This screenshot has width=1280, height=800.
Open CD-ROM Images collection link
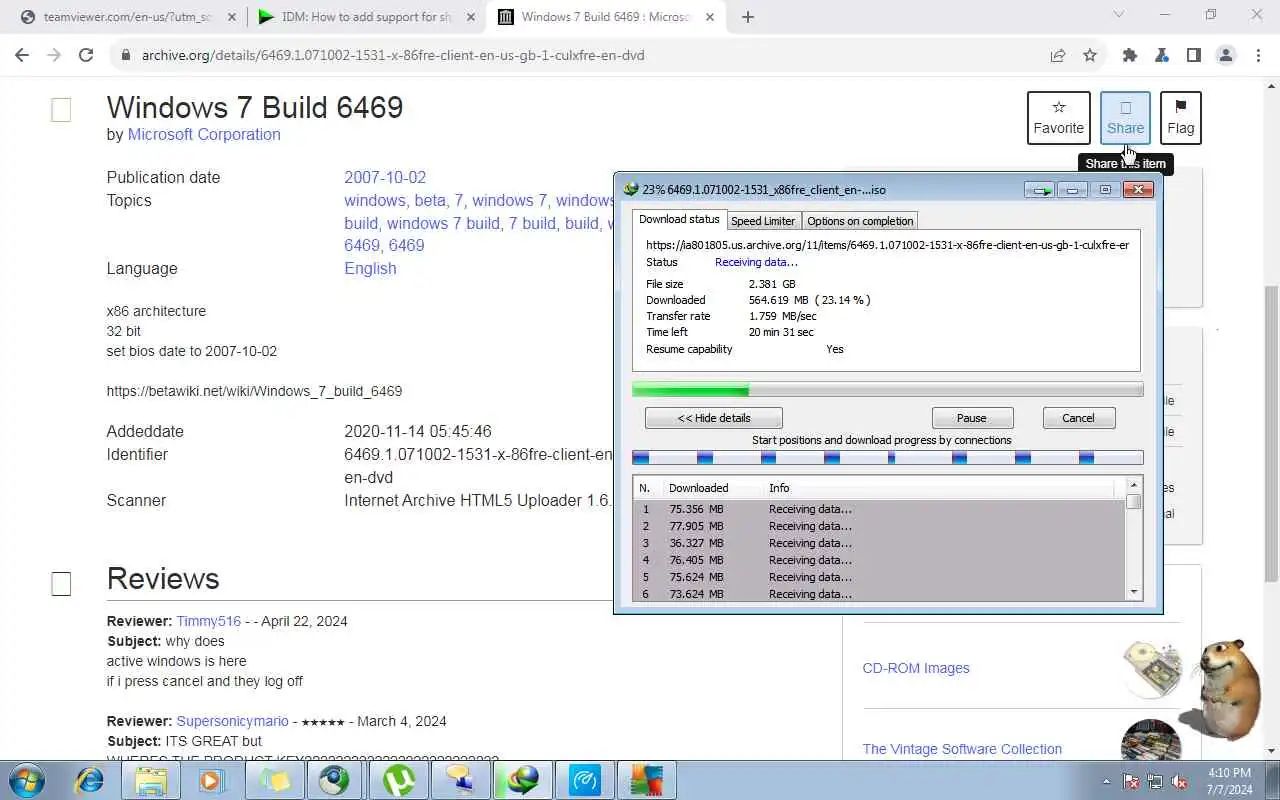point(916,668)
